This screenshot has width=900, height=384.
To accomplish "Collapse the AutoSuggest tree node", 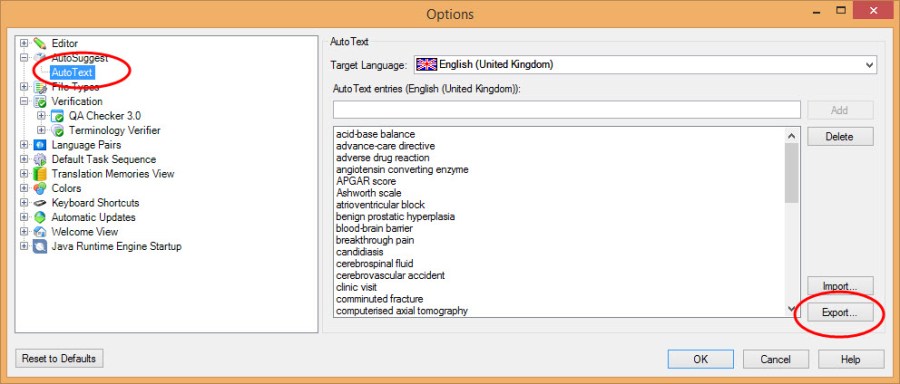I will [24, 58].
